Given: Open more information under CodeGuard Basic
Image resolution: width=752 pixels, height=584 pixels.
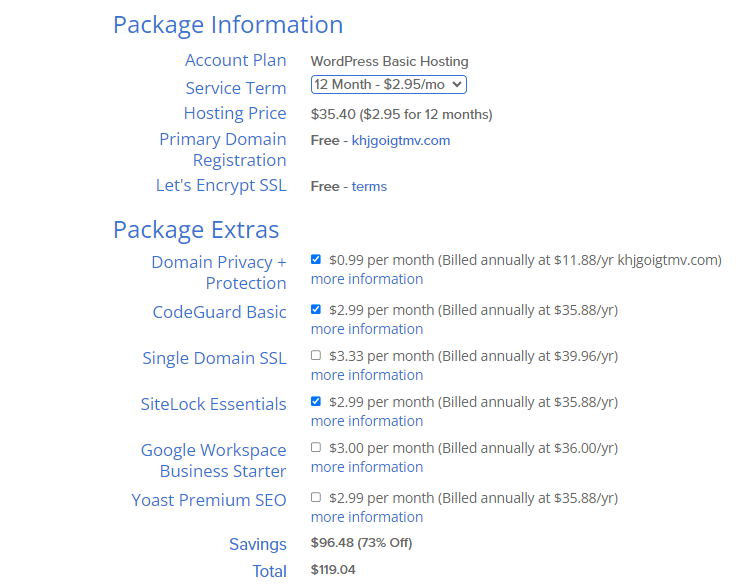Looking at the screenshot, I should pyautogui.click(x=367, y=329).
